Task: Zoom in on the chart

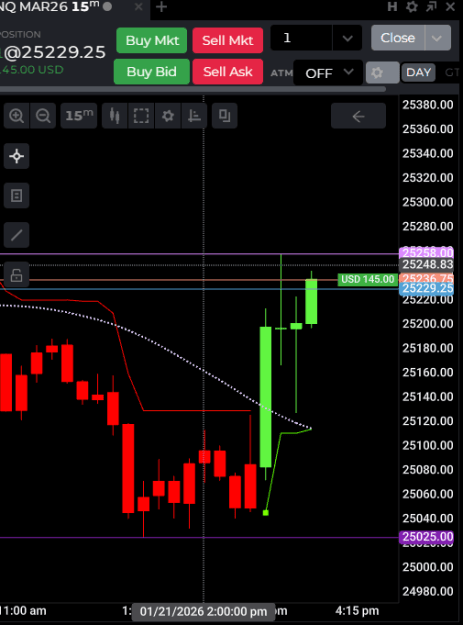Action: click(16, 116)
